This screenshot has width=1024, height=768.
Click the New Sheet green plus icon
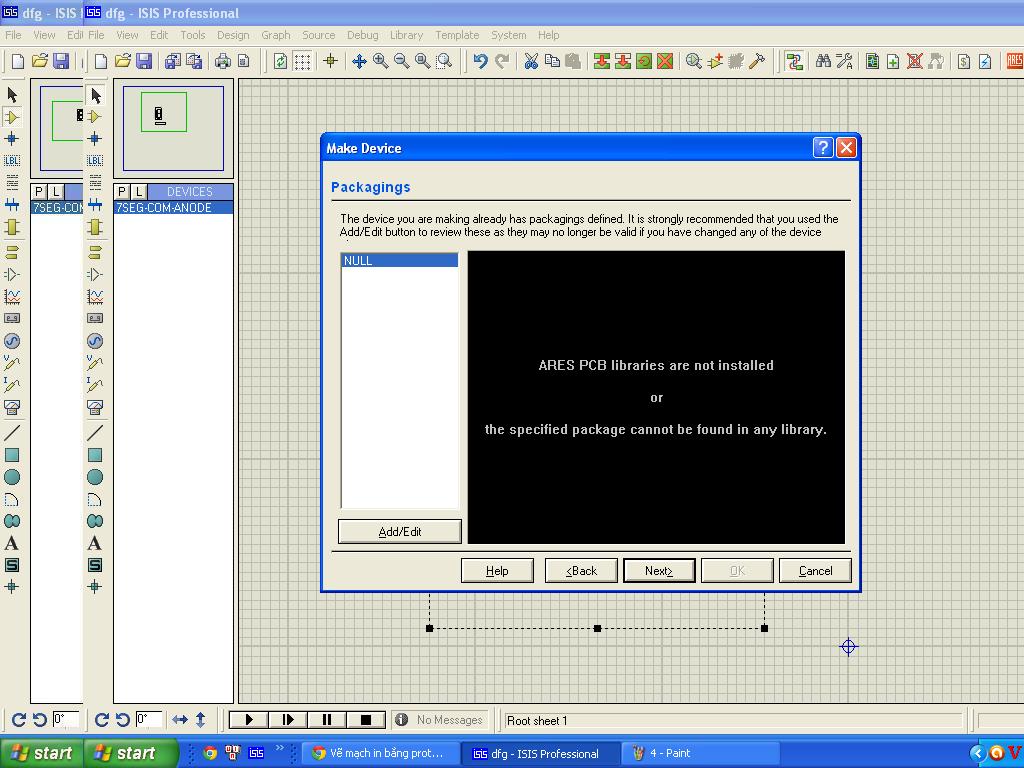(x=893, y=61)
